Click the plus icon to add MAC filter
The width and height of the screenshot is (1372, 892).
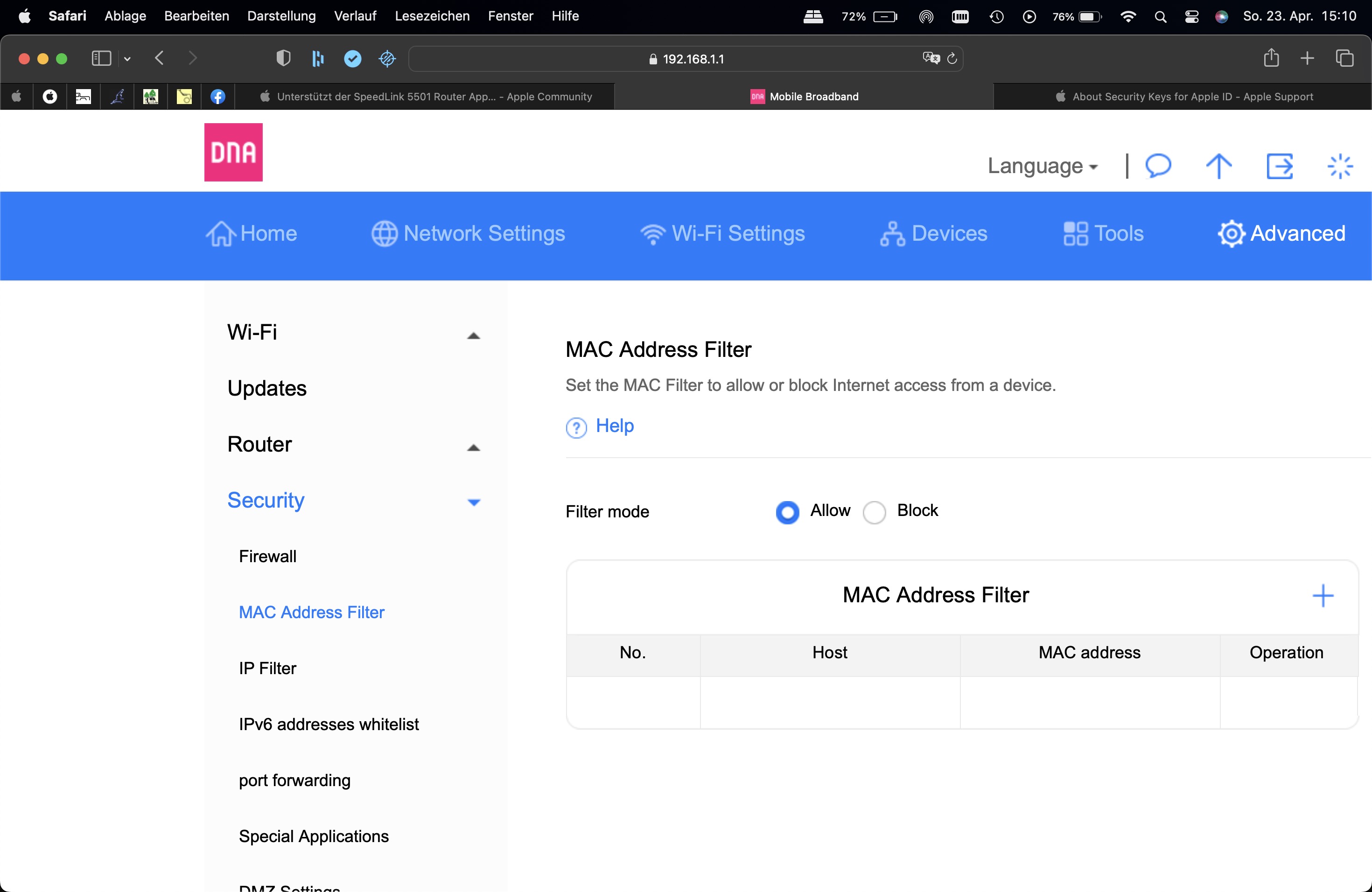click(1323, 595)
